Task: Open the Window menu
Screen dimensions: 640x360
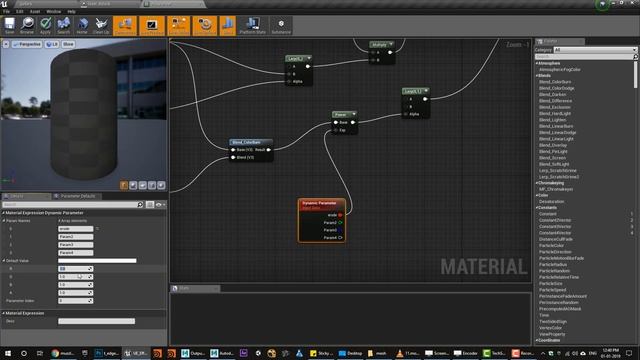Action: coord(53,11)
